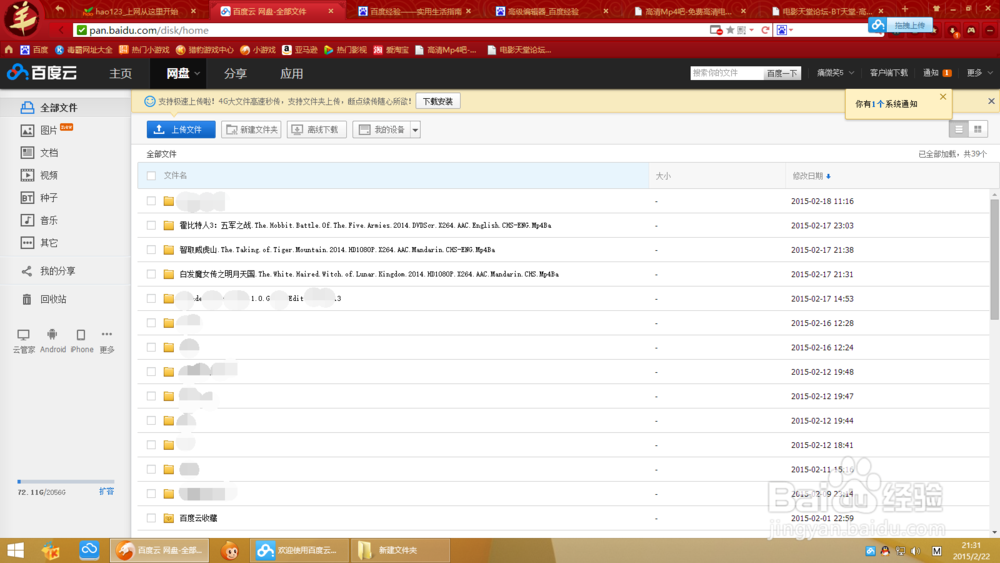This screenshot has width=1000, height=563.
Task: Click the 下载安装 button in banner
Action: (x=438, y=101)
